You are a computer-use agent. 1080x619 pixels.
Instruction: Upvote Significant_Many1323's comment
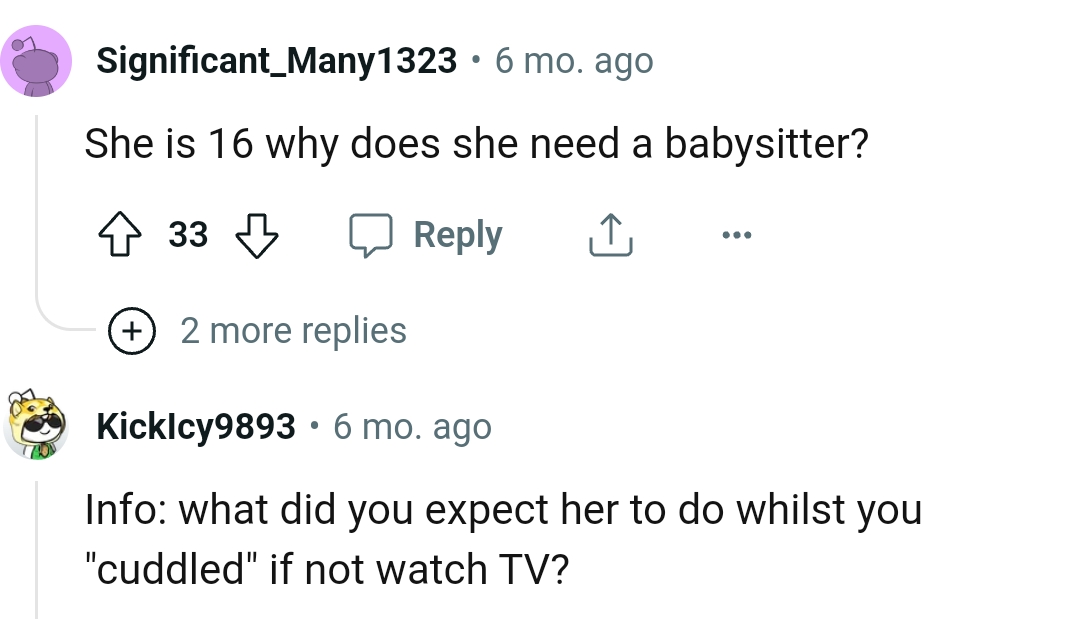(x=120, y=236)
